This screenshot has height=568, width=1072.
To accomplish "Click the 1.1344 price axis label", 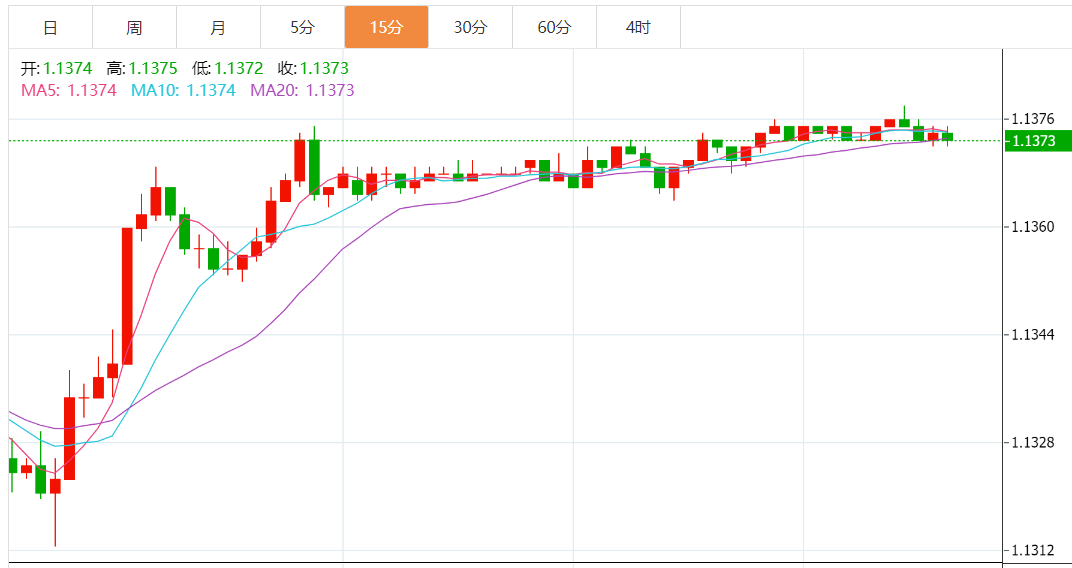I will (x=1035, y=334).
